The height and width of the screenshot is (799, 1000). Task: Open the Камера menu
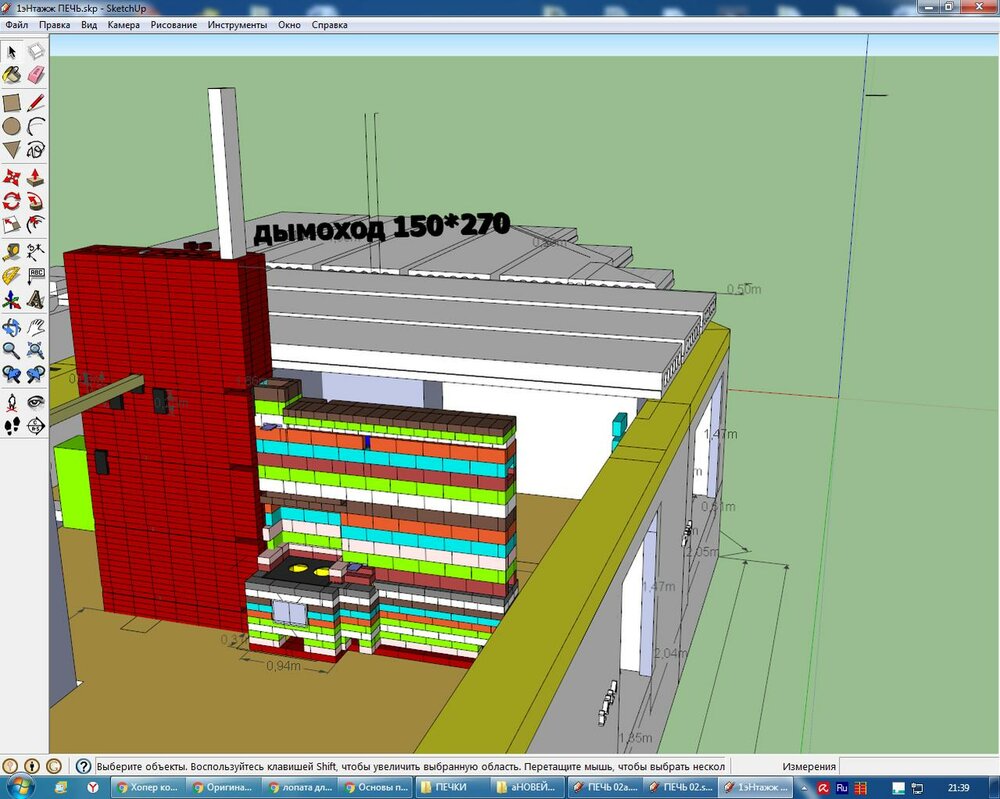point(124,24)
